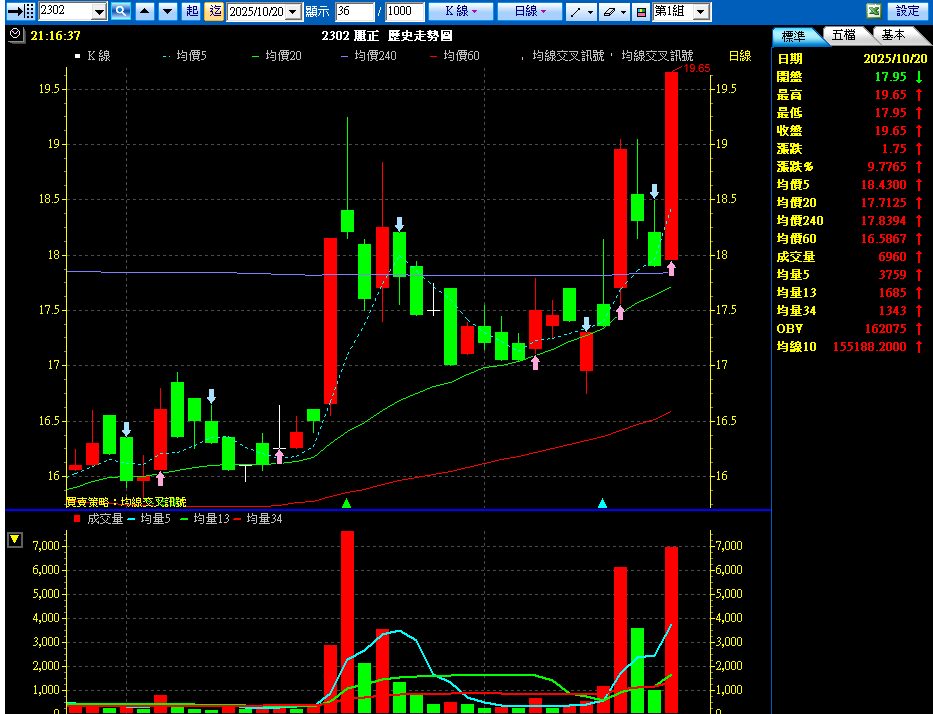Screen dimensions: 933x714
Task: Click the 均價20 legend entry
Action: 277,56
